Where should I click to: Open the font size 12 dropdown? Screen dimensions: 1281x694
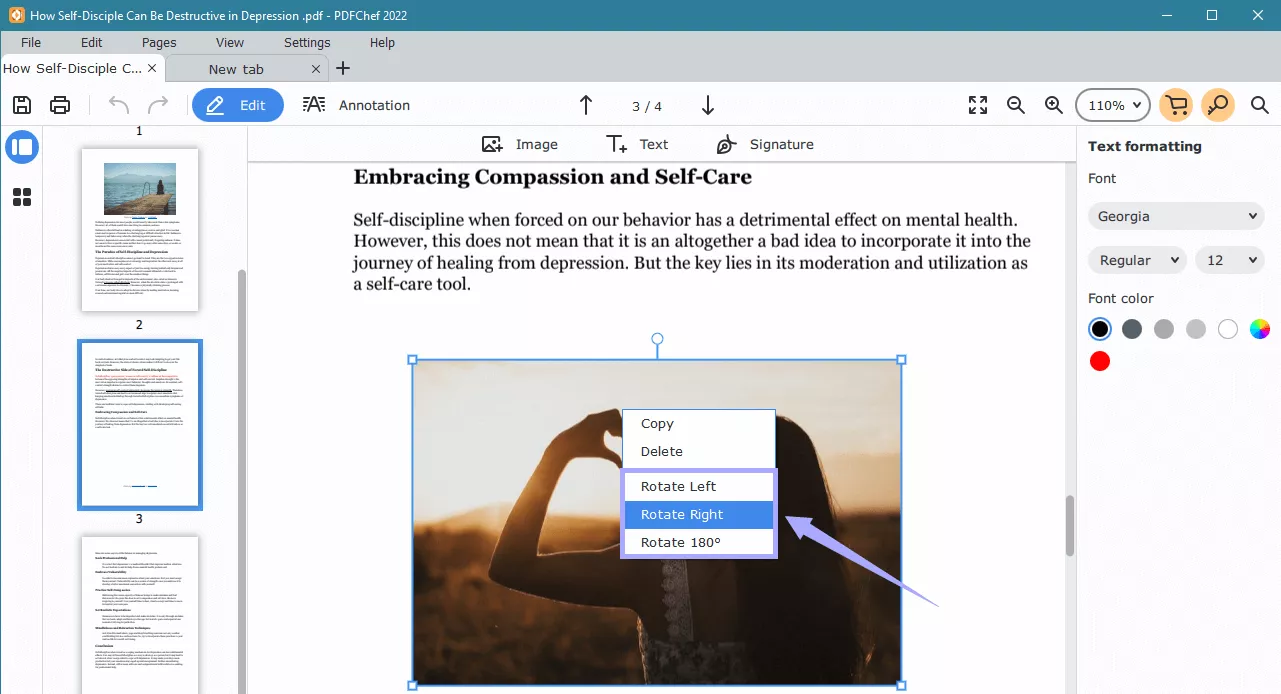pyautogui.click(x=1229, y=260)
